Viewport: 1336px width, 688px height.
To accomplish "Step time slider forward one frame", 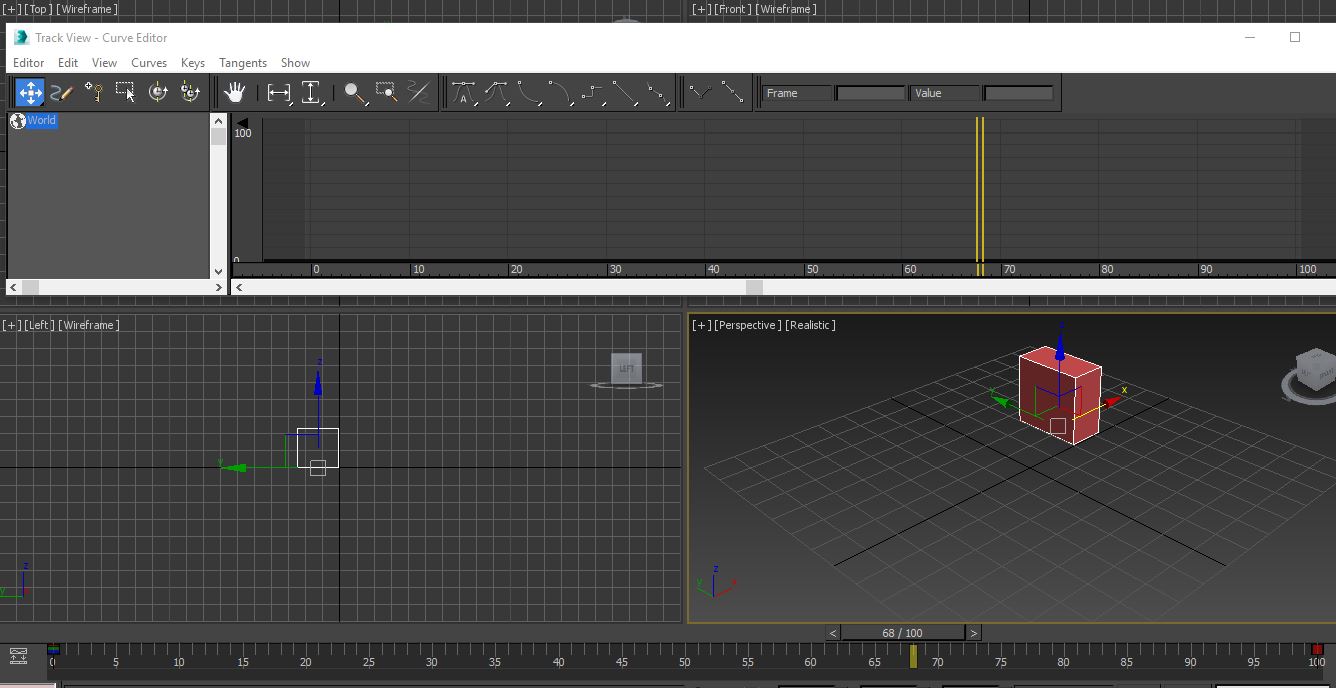I will (x=973, y=633).
